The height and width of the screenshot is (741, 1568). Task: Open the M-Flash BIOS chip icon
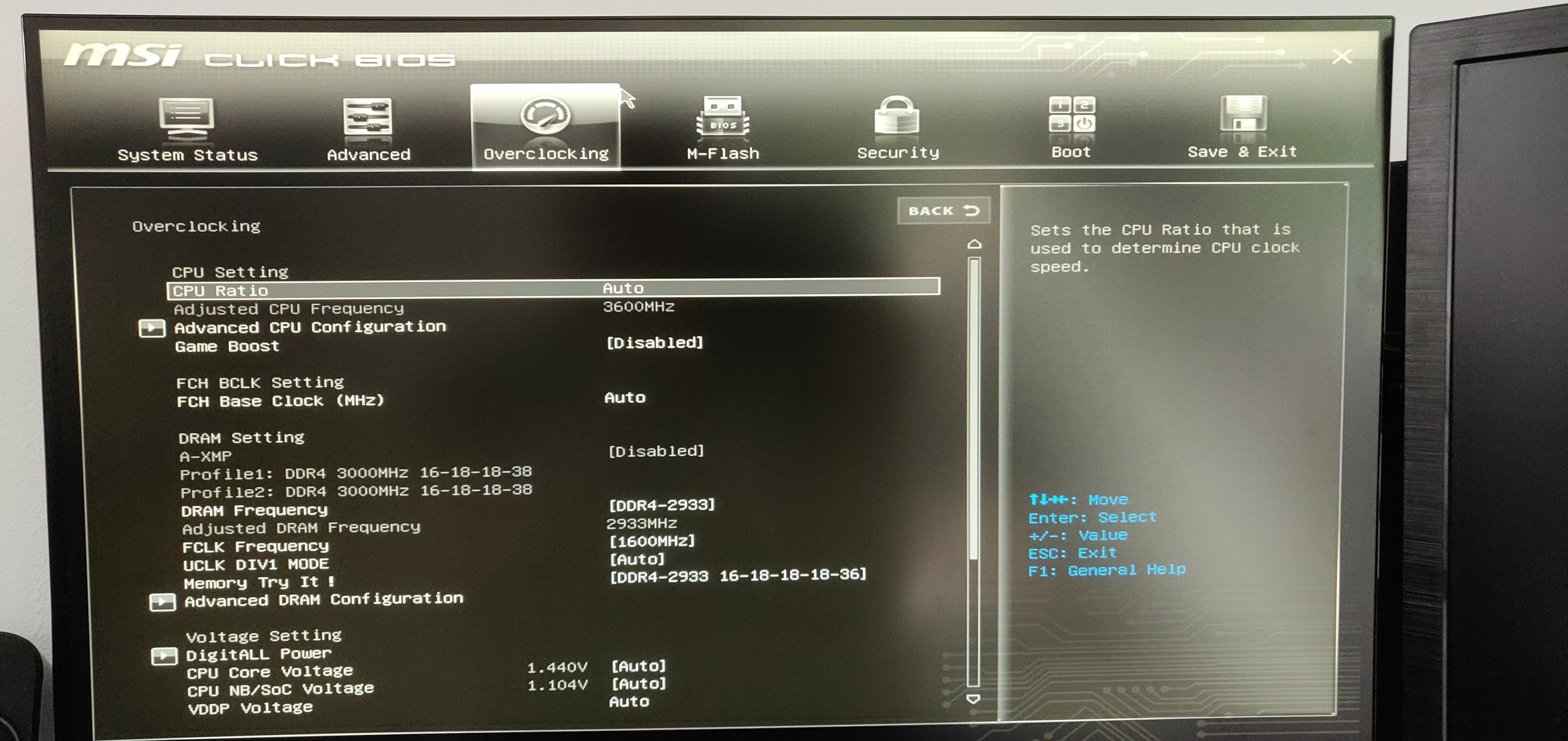pos(722,116)
